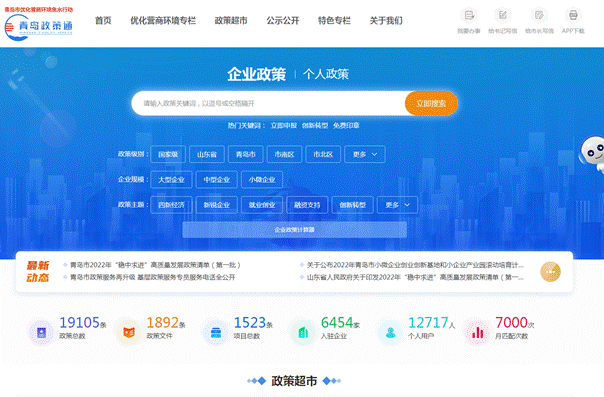Click the 月匹配次数 statistics icon
Viewport: 604px width, 397px height.
(x=478, y=332)
